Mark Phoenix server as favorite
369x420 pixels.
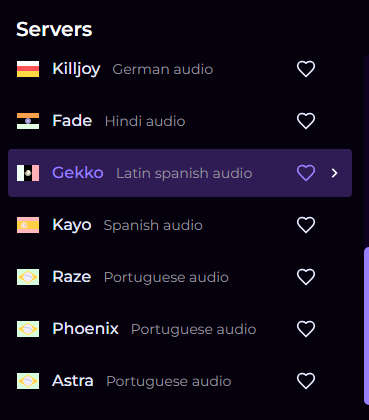coord(306,329)
